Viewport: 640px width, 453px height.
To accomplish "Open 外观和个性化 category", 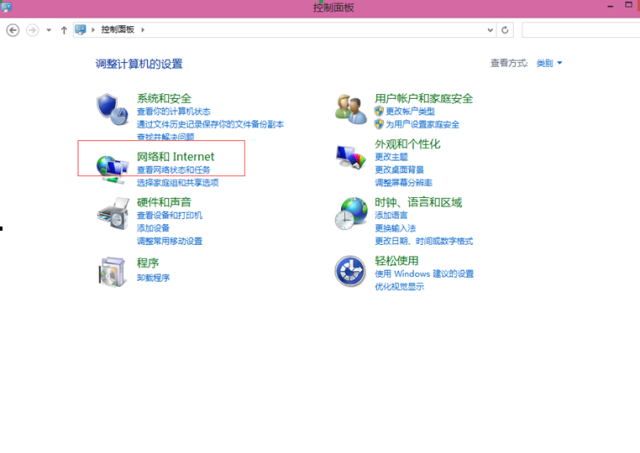I will 407,144.
